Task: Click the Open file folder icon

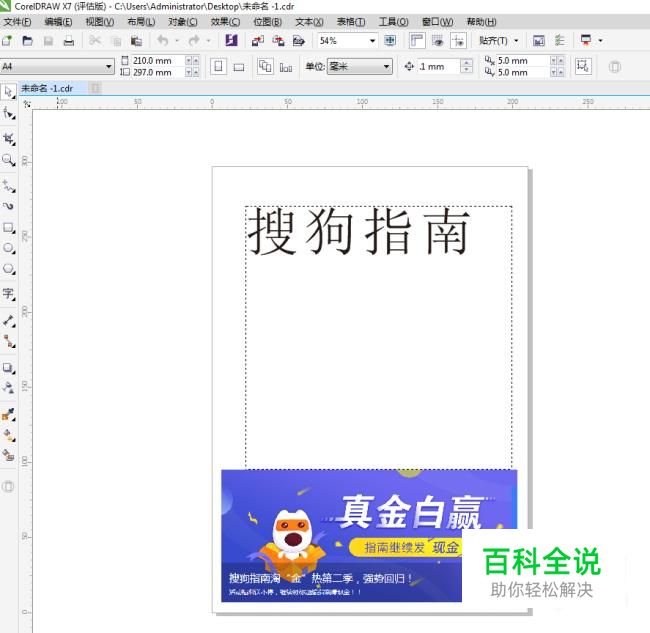Action: coord(27,41)
